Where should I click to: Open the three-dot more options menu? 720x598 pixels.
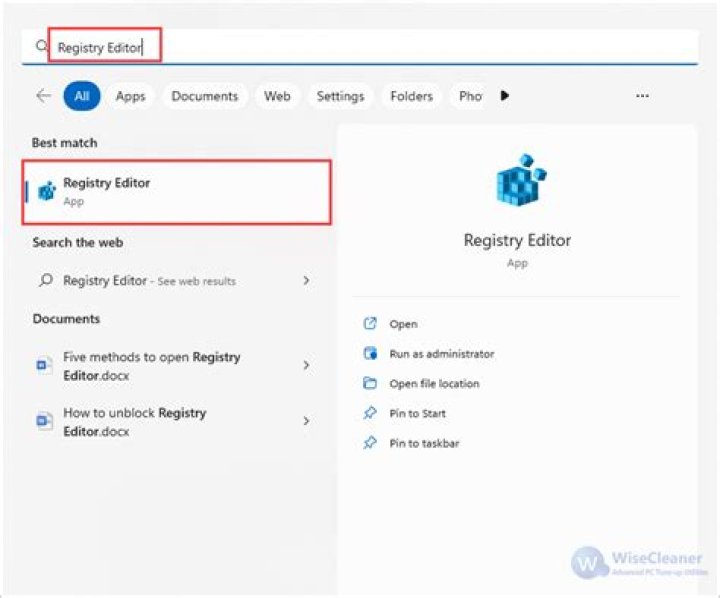click(642, 96)
